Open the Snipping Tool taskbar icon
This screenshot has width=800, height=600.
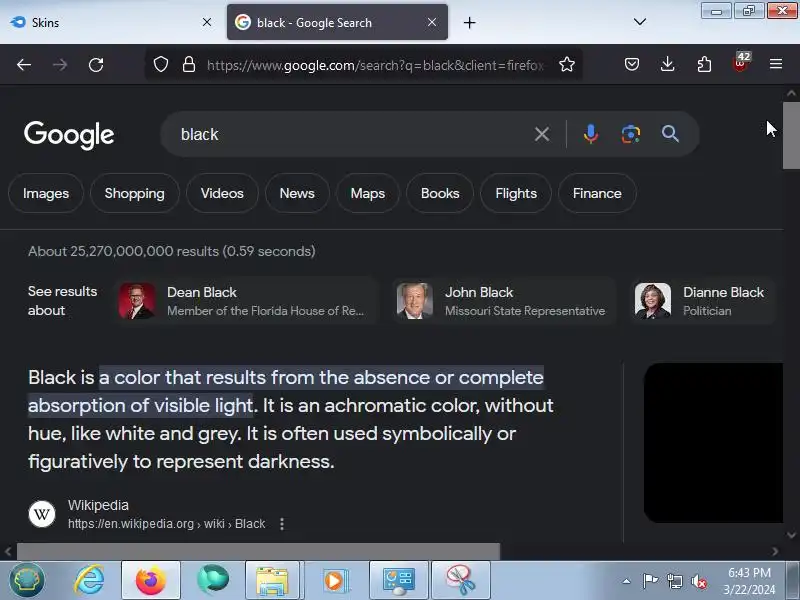[461, 580]
